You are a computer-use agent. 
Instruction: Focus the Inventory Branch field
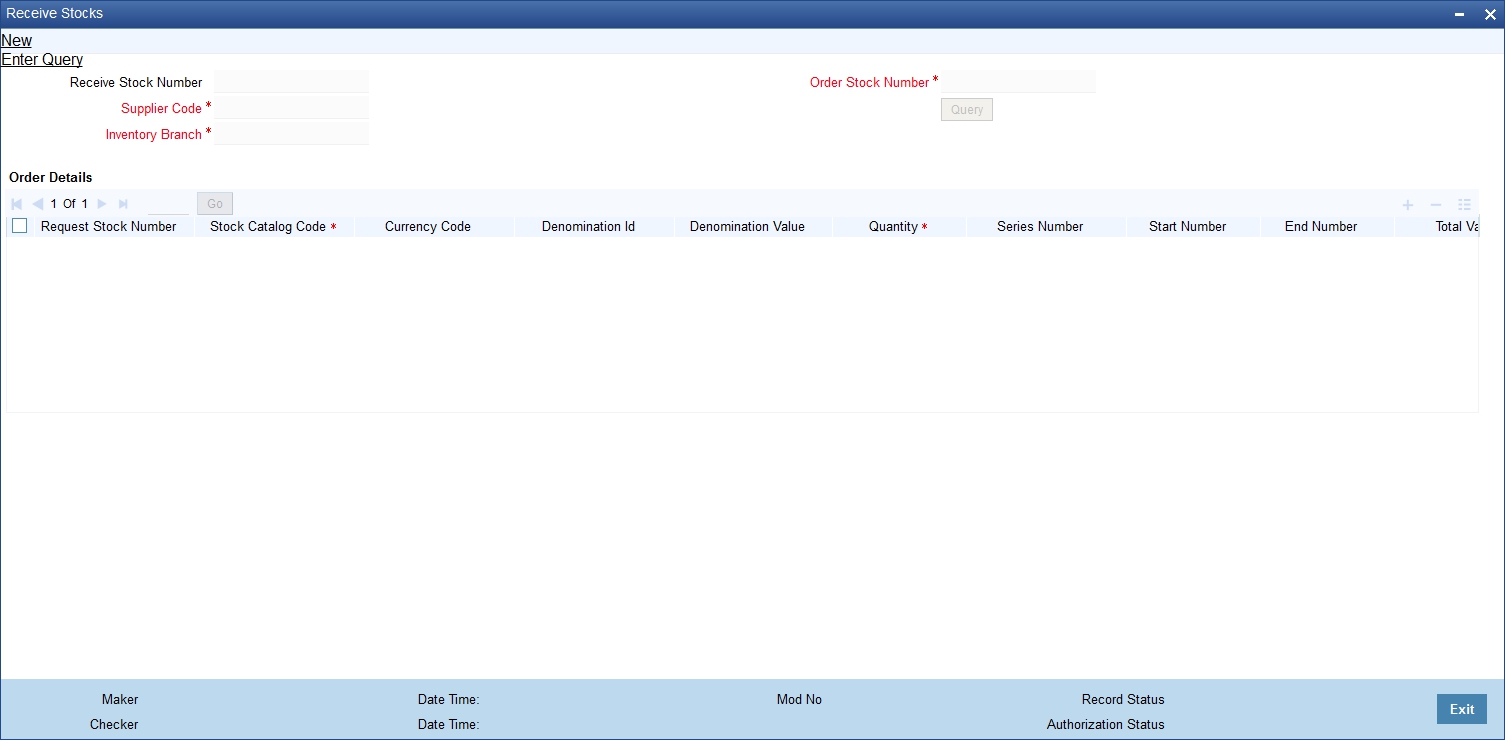click(x=292, y=134)
